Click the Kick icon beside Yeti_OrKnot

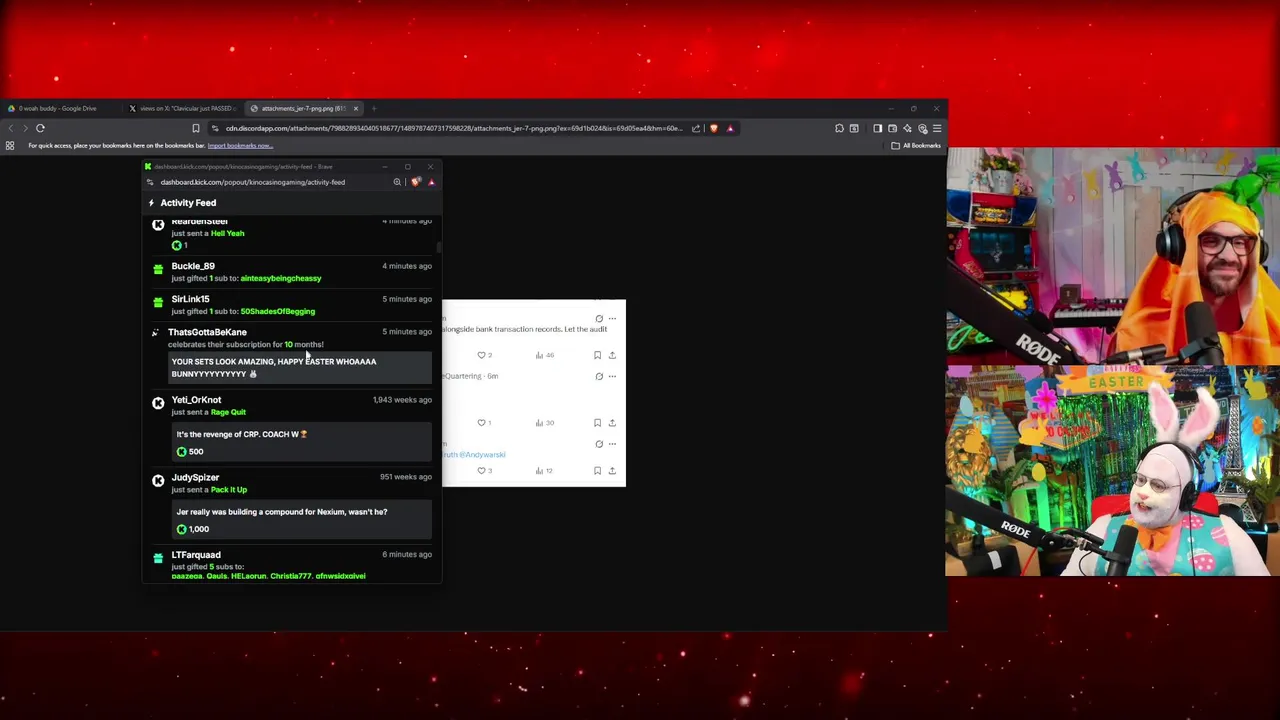click(158, 403)
